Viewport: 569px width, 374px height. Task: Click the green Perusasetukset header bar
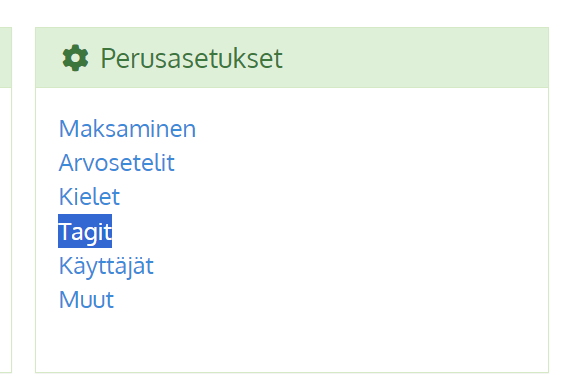click(x=292, y=58)
